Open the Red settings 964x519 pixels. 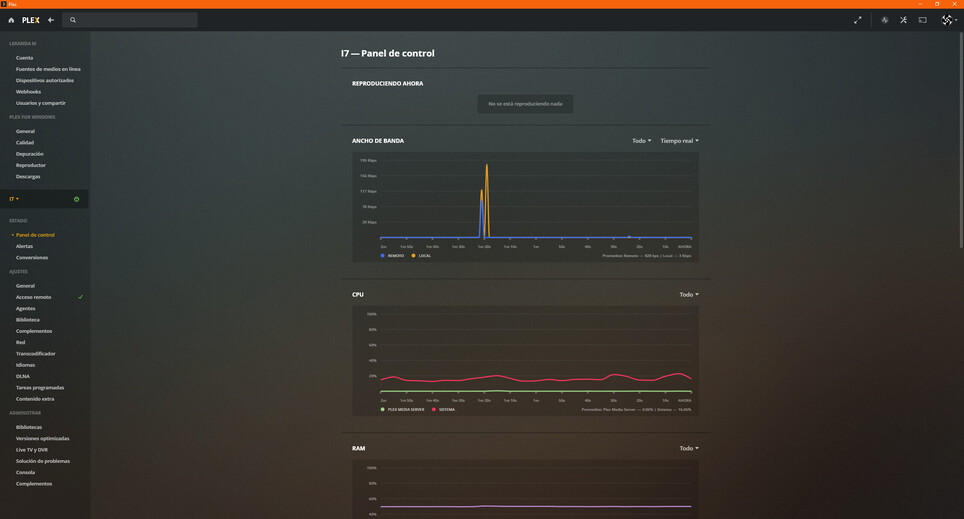[x=20, y=343]
